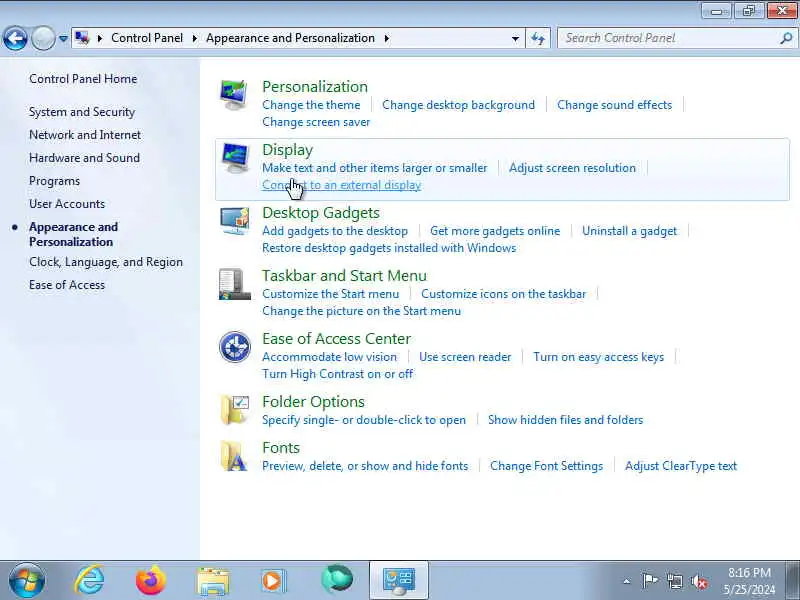
Task: Open Control Panel Home
Action: [83, 79]
